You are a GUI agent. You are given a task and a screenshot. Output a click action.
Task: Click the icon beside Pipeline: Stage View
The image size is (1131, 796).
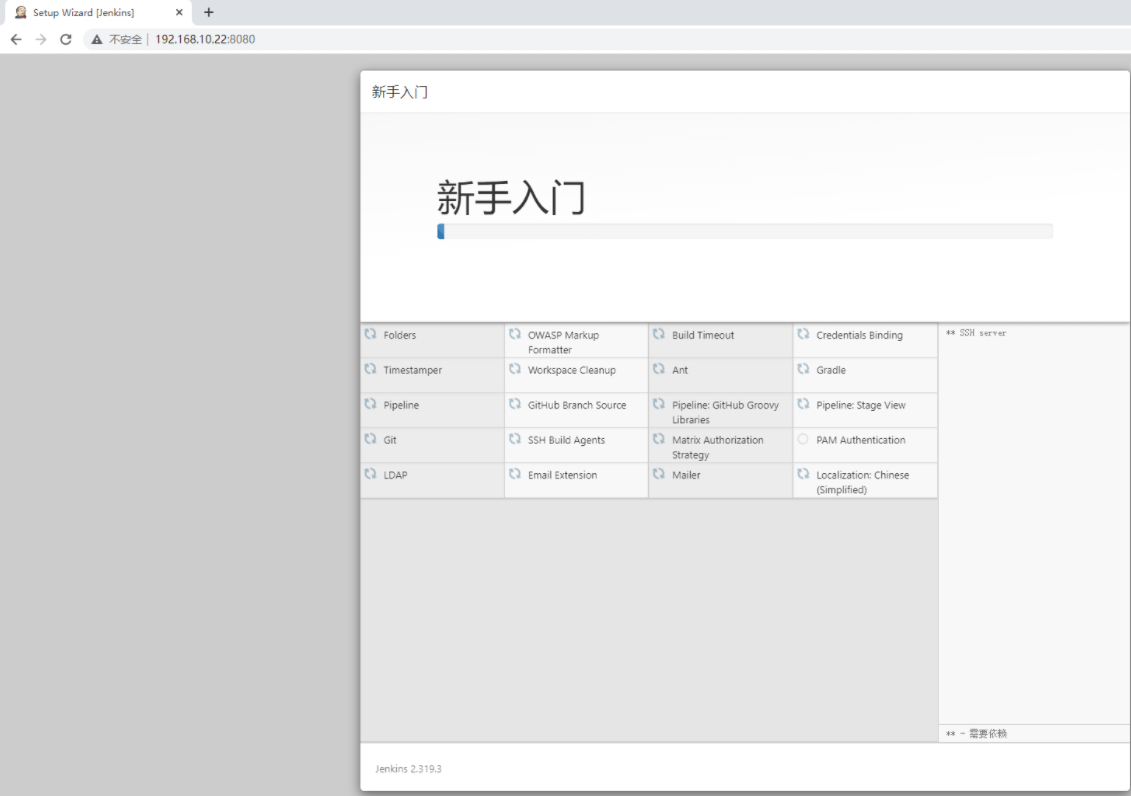point(804,404)
